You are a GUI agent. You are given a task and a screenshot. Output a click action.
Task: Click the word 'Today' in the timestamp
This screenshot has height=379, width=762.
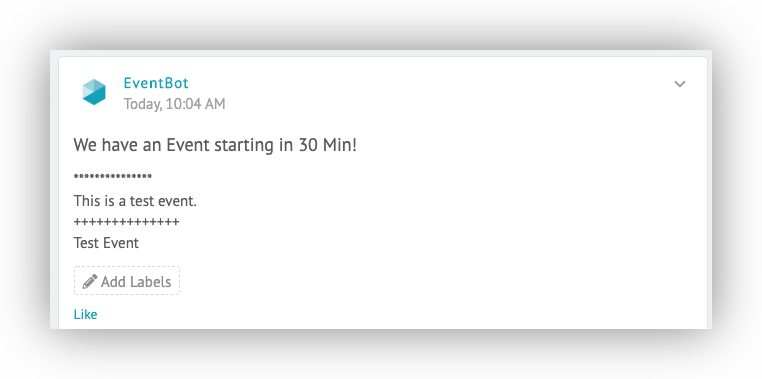coord(142,104)
